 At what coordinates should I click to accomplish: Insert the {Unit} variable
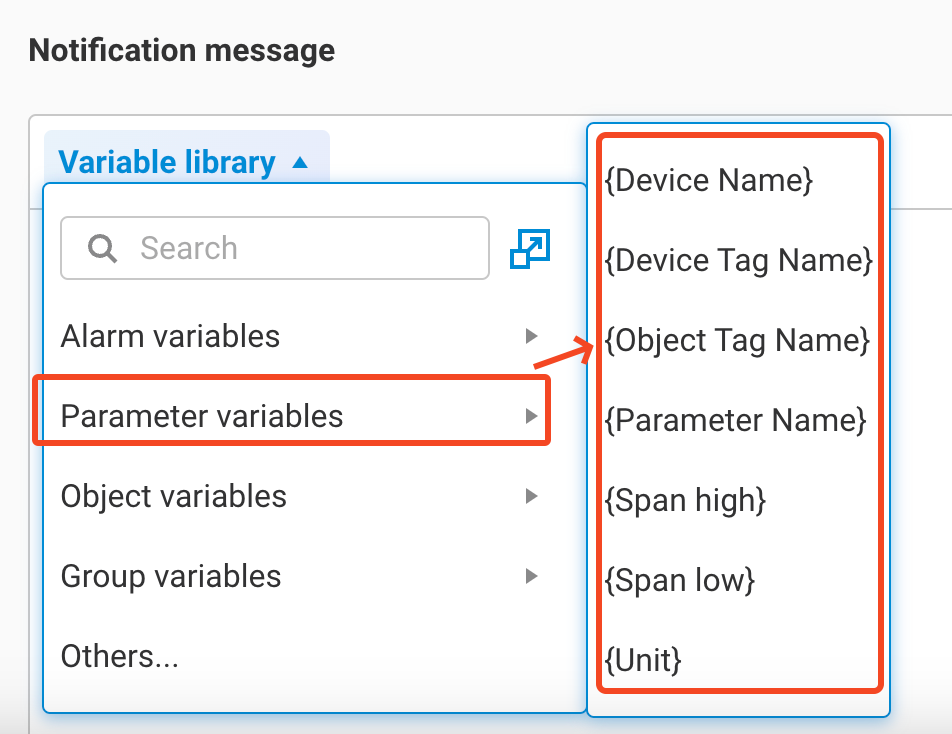pyautogui.click(x=643, y=660)
